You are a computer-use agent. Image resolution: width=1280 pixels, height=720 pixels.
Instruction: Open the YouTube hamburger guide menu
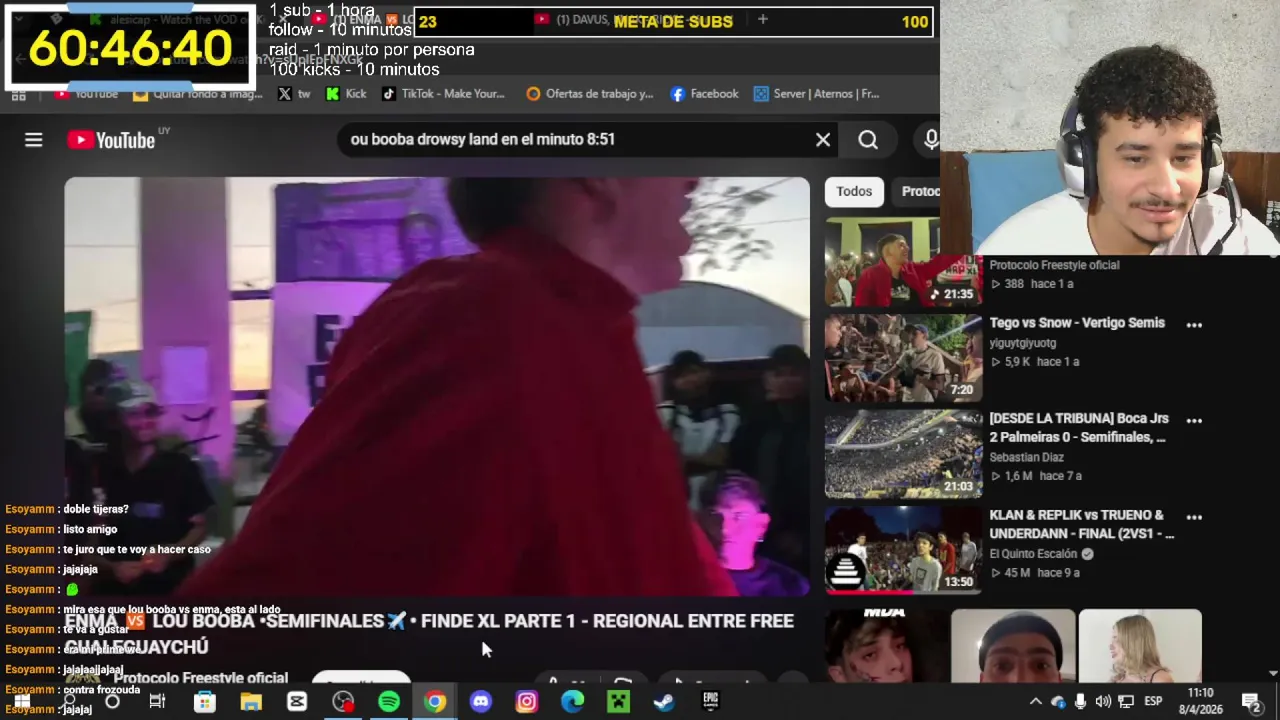coord(33,140)
